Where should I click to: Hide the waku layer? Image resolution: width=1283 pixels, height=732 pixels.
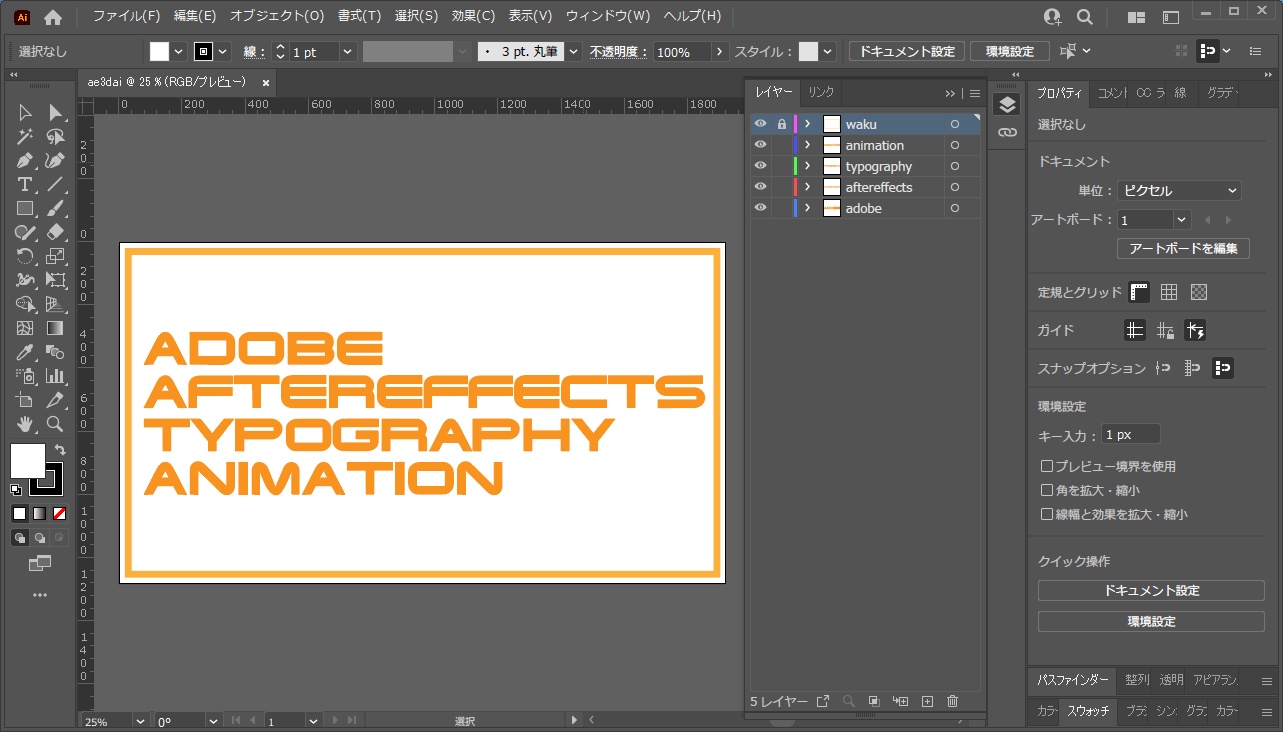click(x=760, y=124)
